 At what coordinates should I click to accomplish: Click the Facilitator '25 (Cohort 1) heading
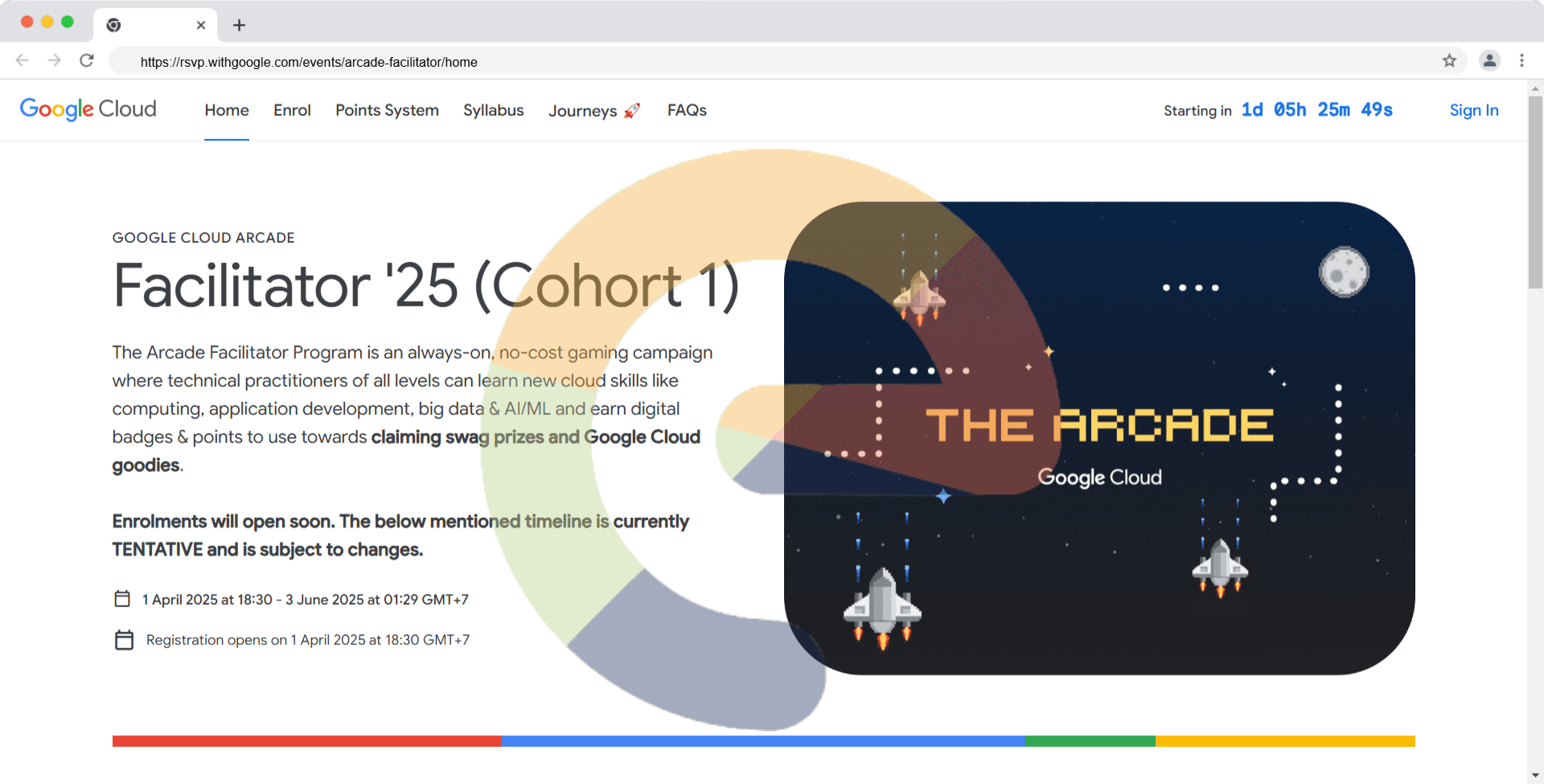(426, 285)
